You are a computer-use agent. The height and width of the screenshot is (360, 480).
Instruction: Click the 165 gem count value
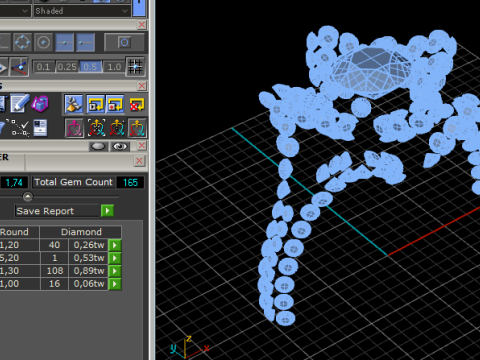click(130, 182)
